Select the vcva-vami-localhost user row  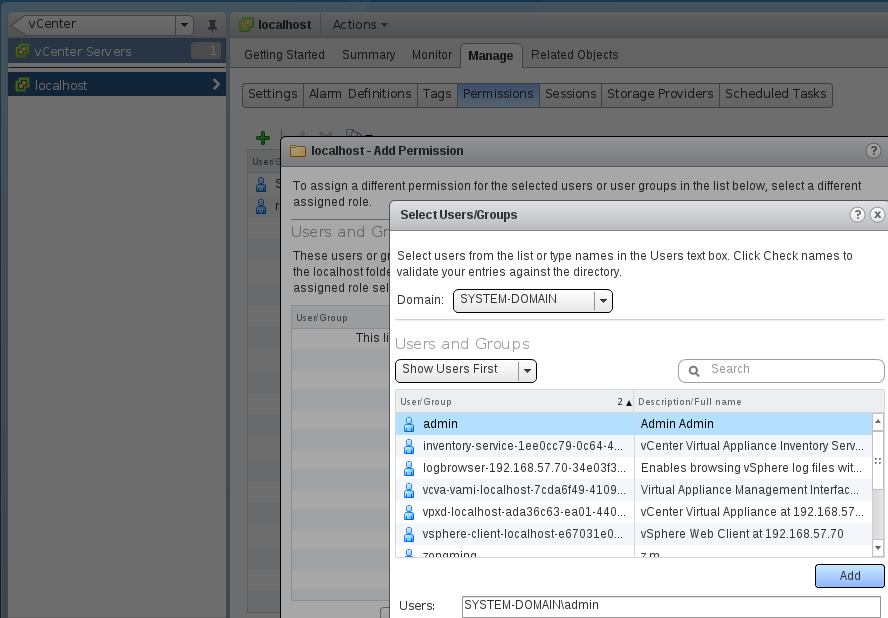[634, 491]
